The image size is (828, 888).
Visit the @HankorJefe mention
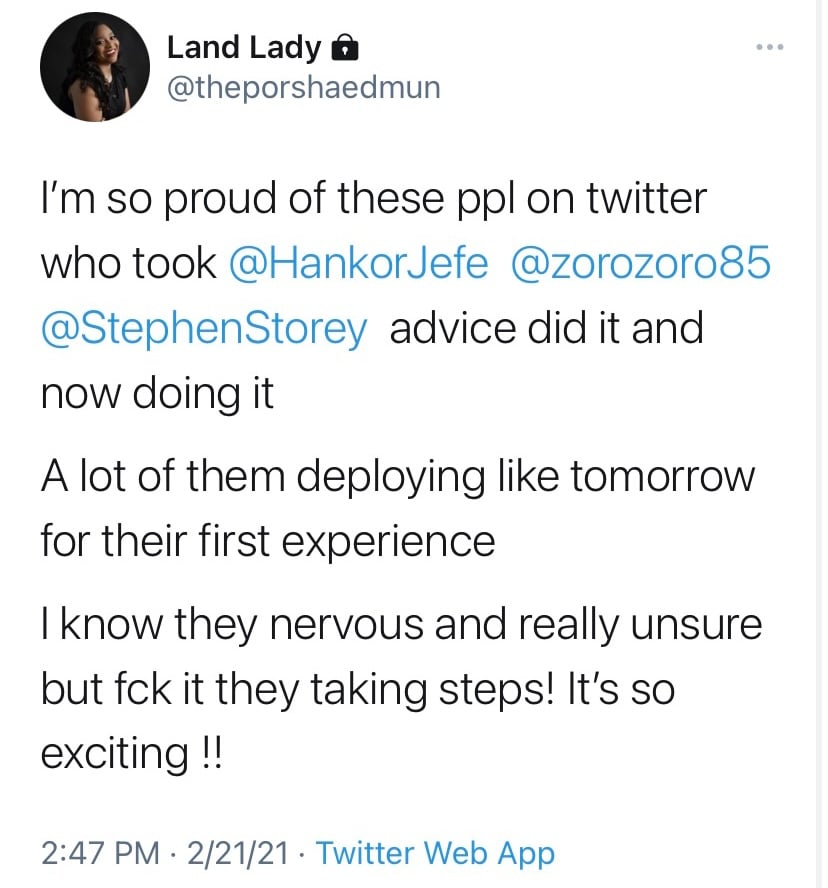(x=358, y=263)
